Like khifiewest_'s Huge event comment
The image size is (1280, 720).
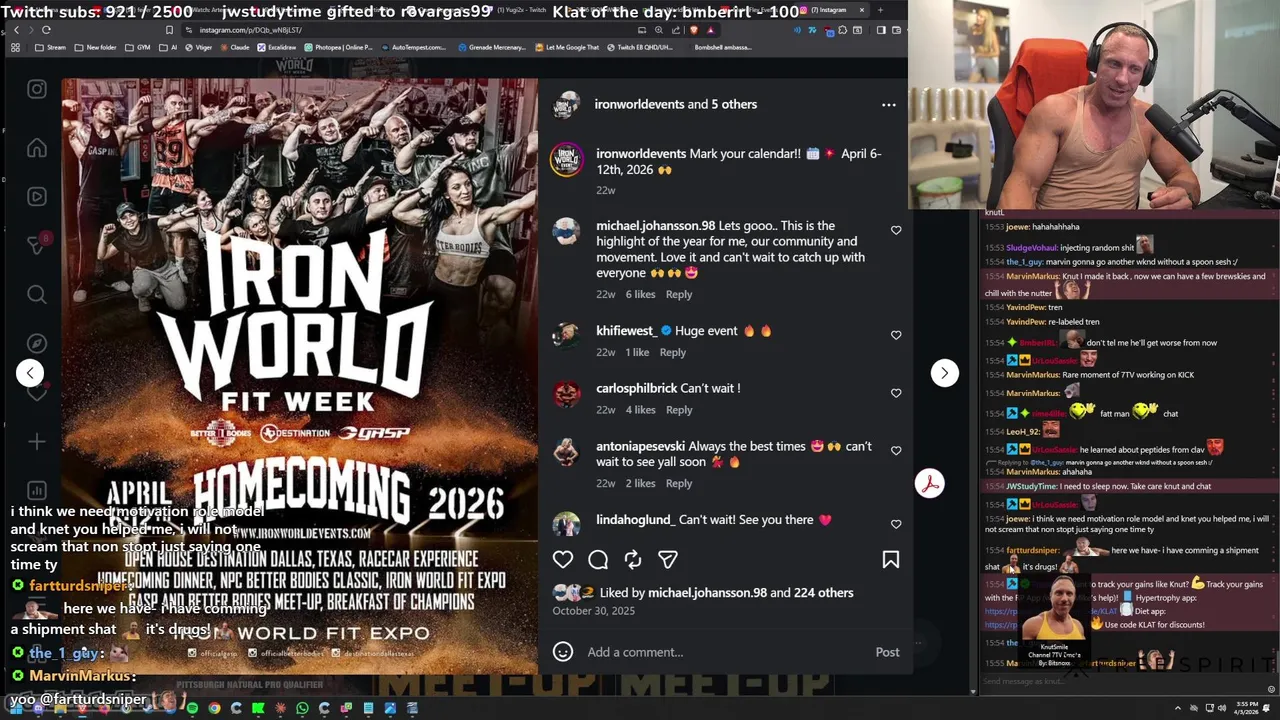click(896, 335)
